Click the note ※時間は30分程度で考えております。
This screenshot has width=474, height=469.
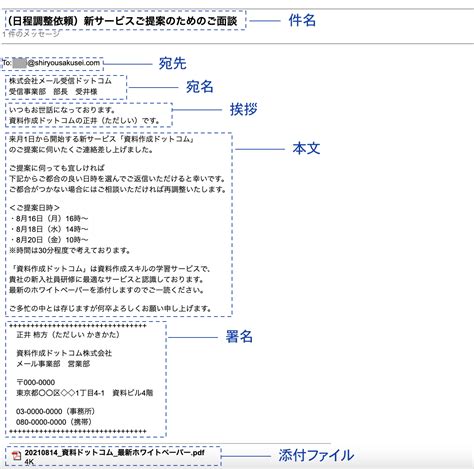click(70, 250)
